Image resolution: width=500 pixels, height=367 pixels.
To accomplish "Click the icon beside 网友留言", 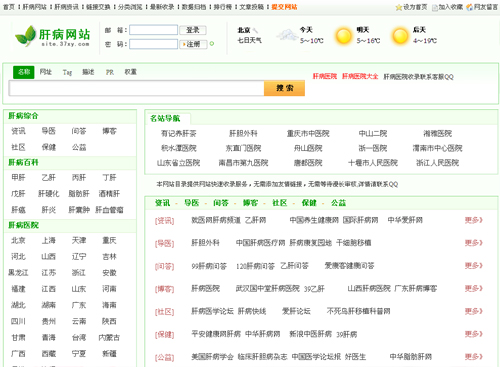I will [x=470, y=7].
